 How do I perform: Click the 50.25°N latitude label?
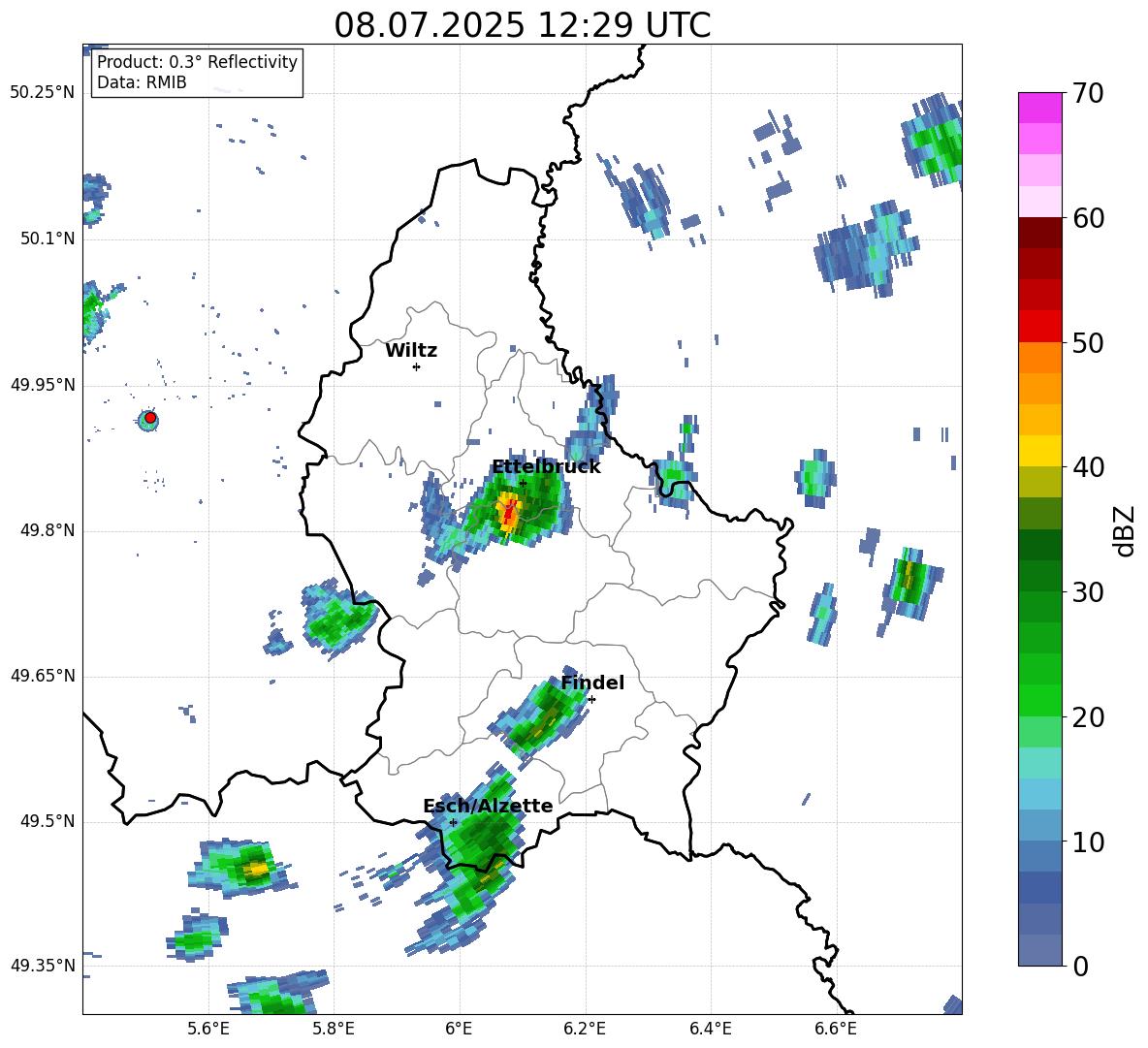point(43,93)
